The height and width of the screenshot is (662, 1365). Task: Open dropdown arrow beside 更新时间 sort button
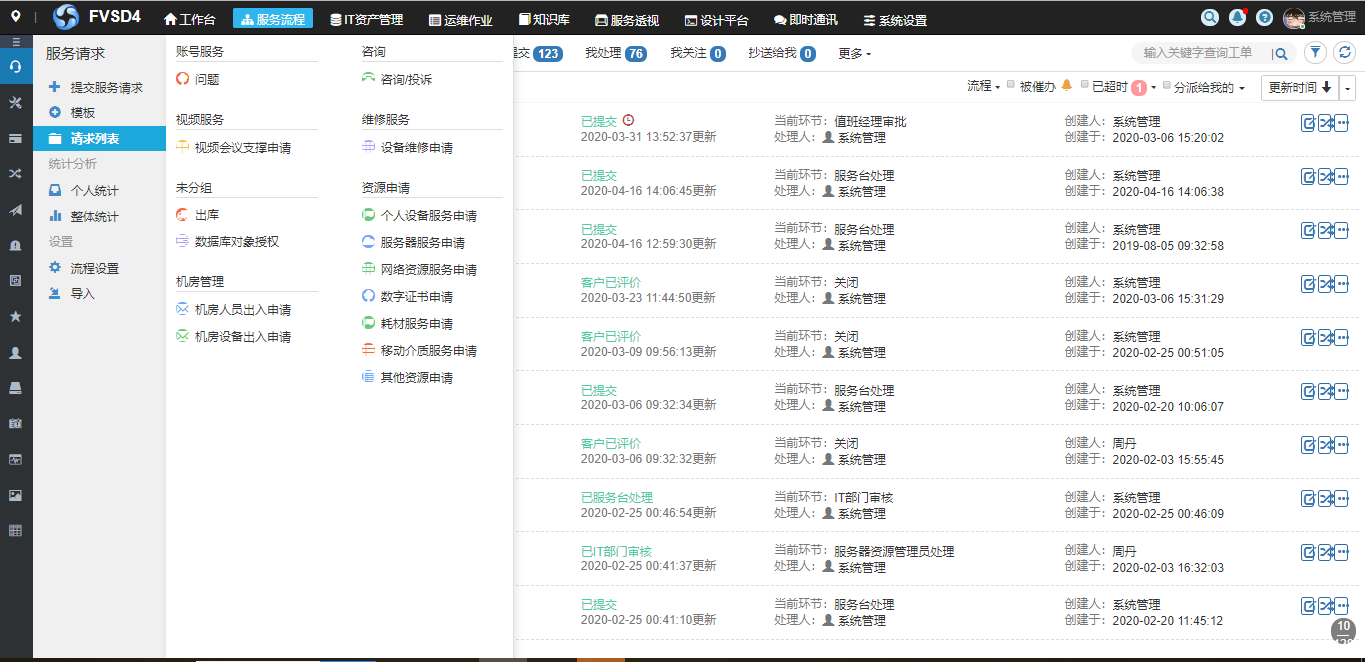point(1348,88)
